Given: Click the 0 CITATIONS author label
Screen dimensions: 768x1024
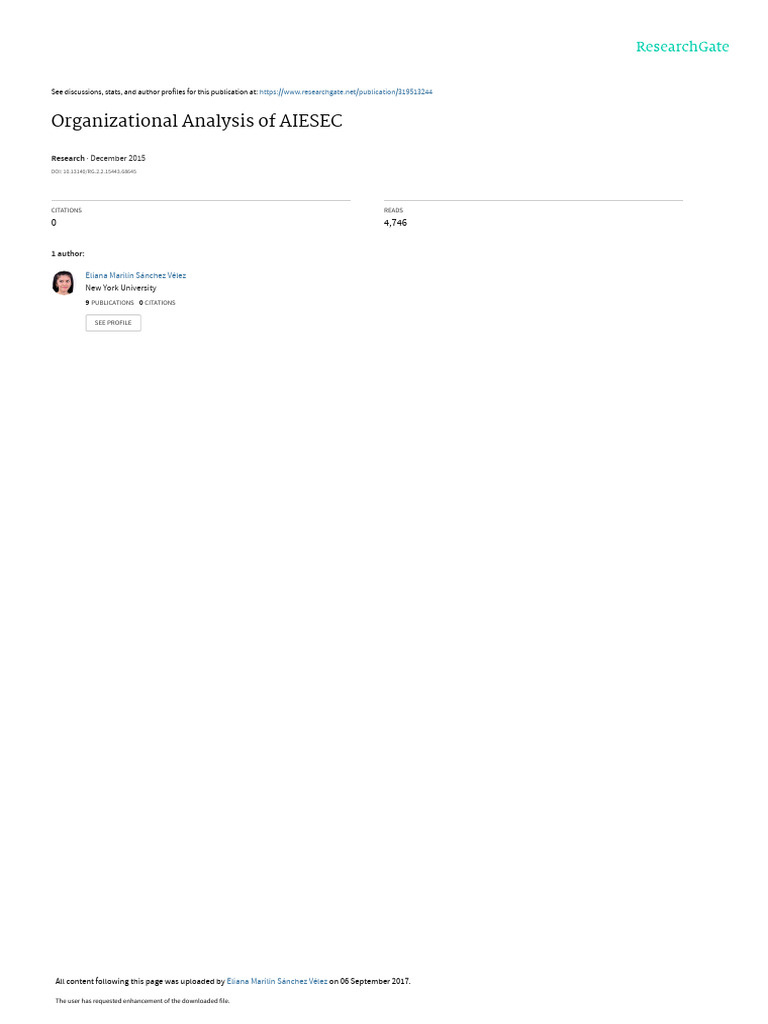Looking at the screenshot, I should [x=157, y=303].
